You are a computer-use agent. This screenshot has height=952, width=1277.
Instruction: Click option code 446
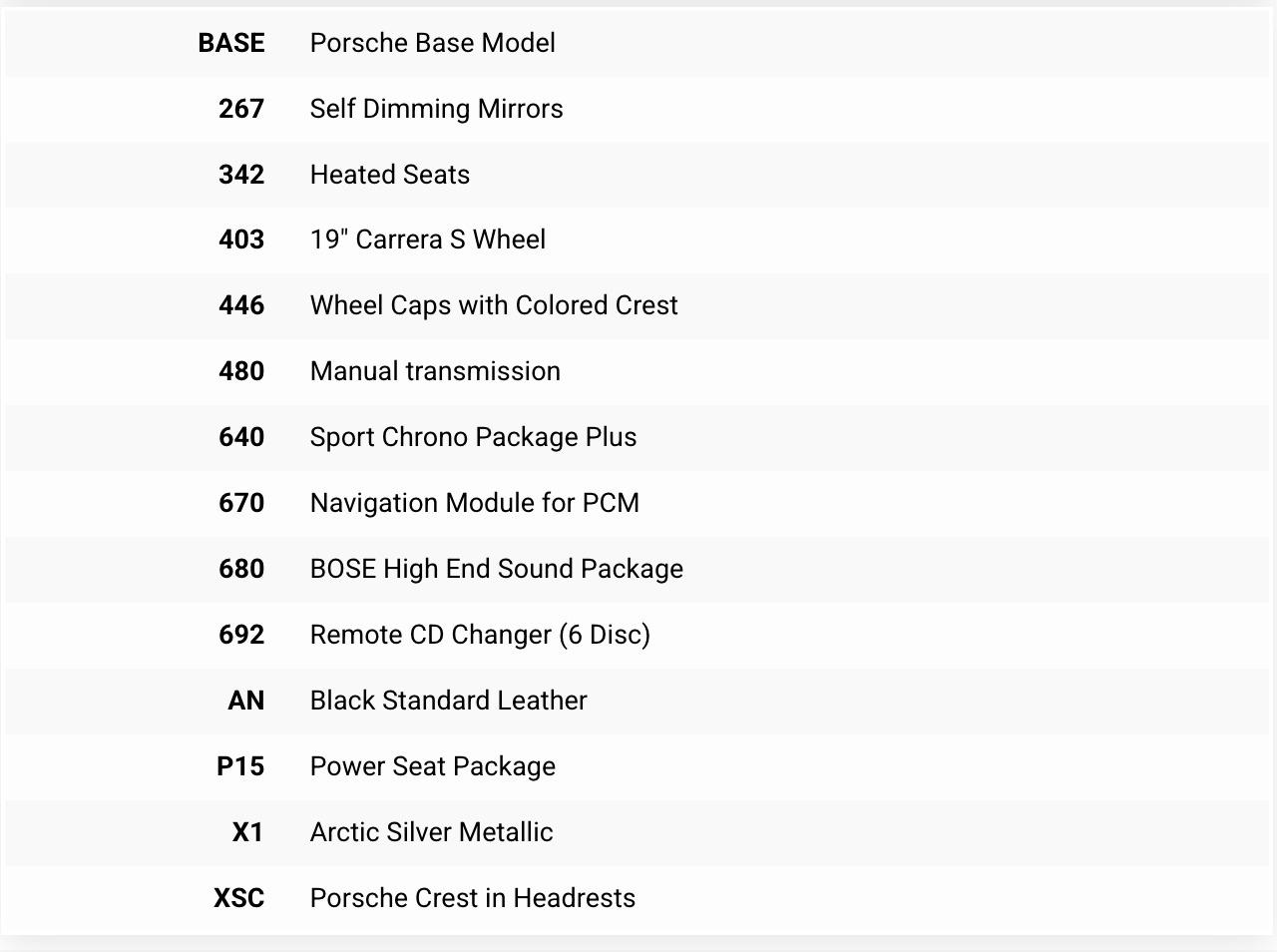coord(241,305)
